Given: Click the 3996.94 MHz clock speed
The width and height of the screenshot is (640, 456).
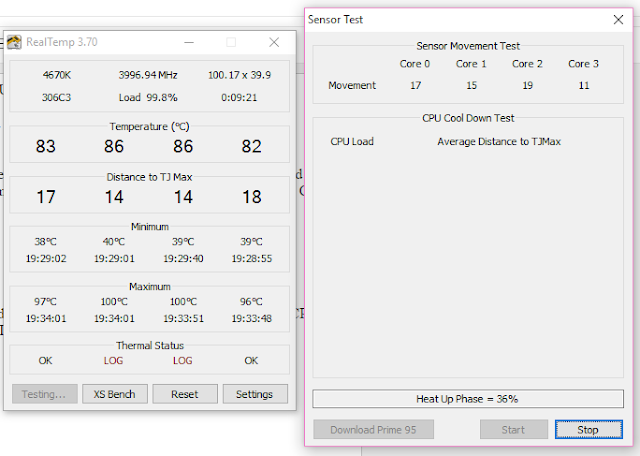Looking at the screenshot, I should pos(148,75).
